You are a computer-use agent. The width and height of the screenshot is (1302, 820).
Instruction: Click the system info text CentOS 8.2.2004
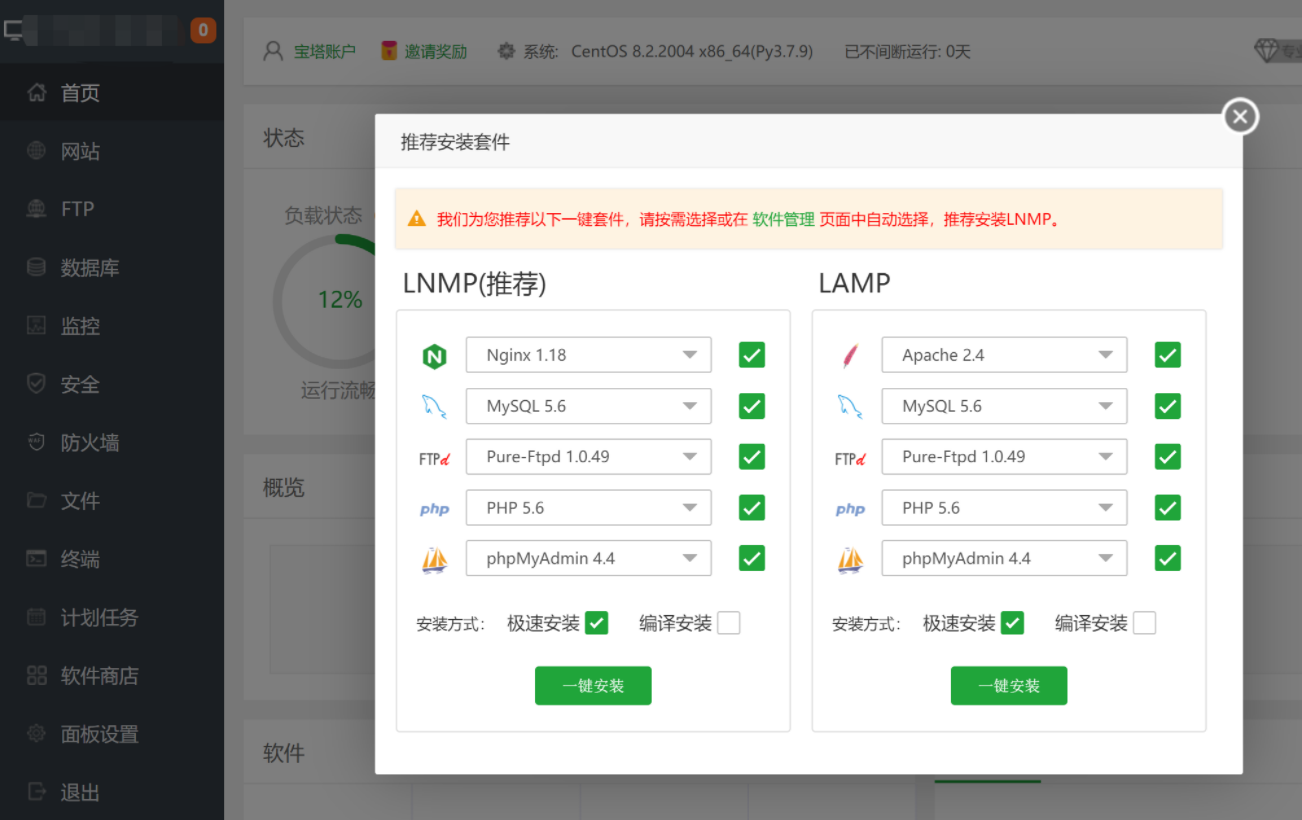click(x=692, y=51)
